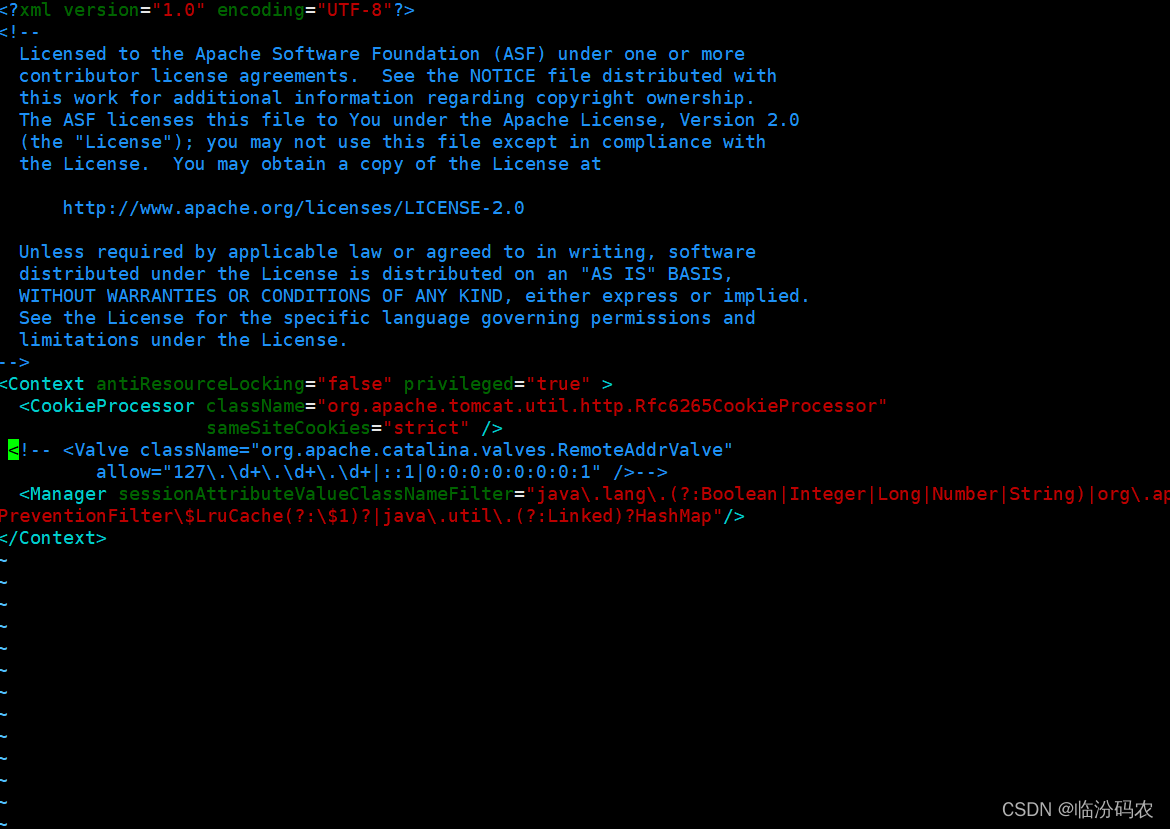
Task: Click the Apache license URL in the comment
Action: coord(293,207)
